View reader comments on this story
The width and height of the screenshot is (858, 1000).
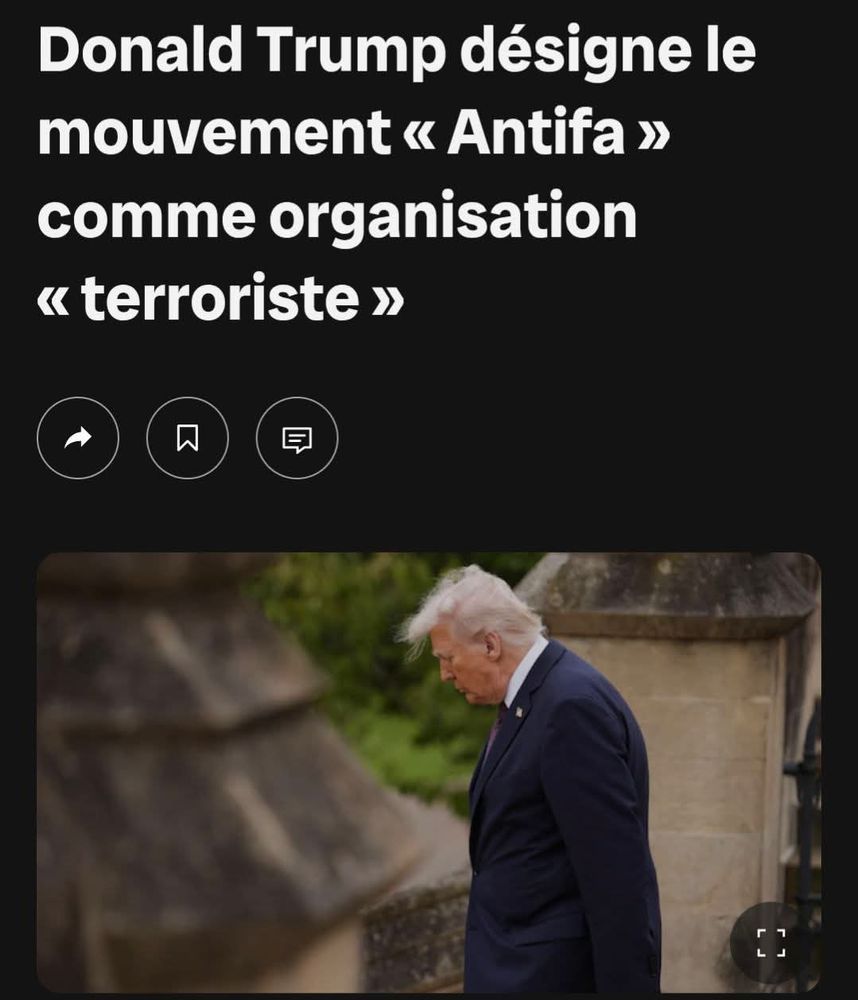click(297, 438)
